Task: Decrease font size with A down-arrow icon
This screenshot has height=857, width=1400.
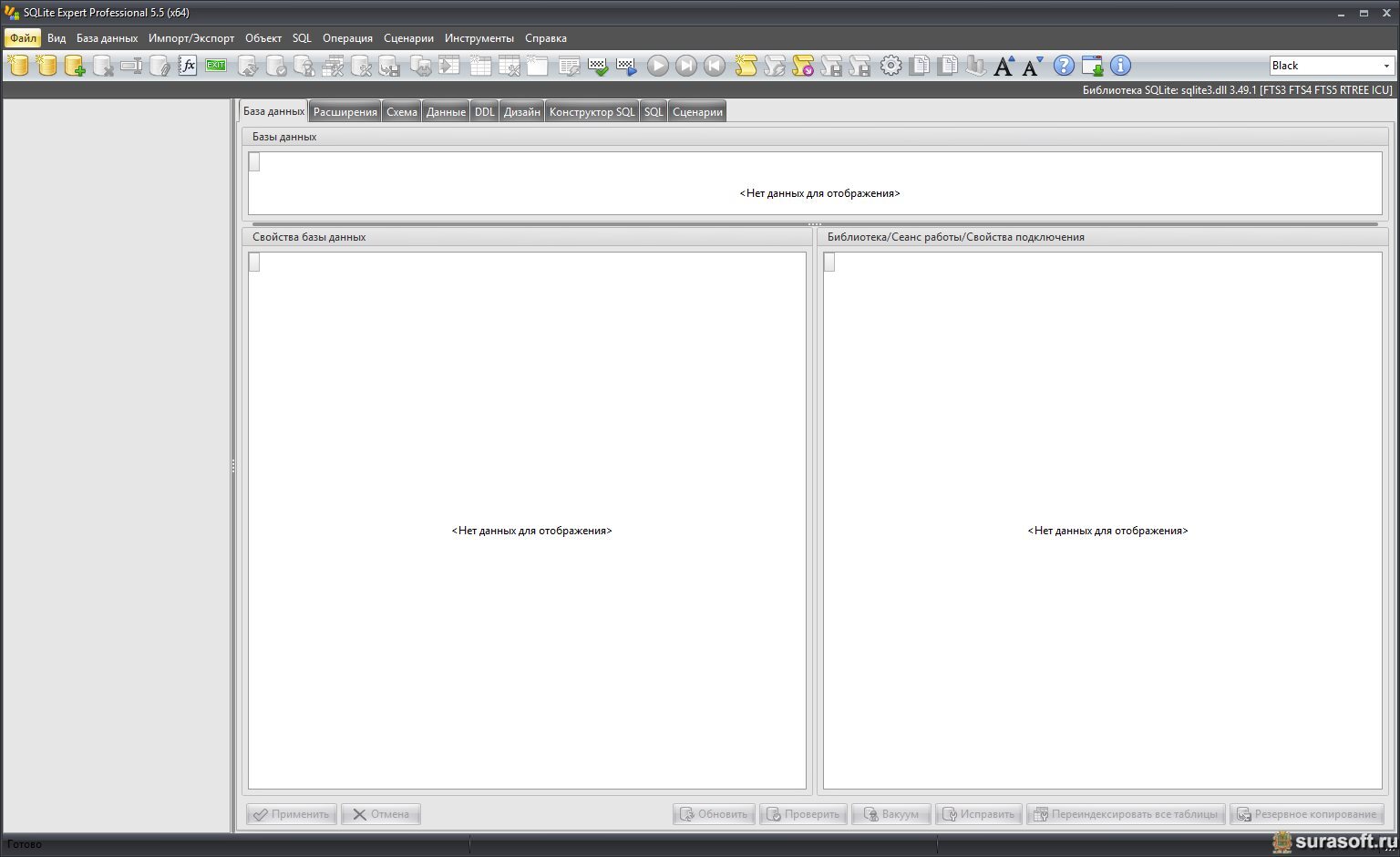Action: (1032, 66)
